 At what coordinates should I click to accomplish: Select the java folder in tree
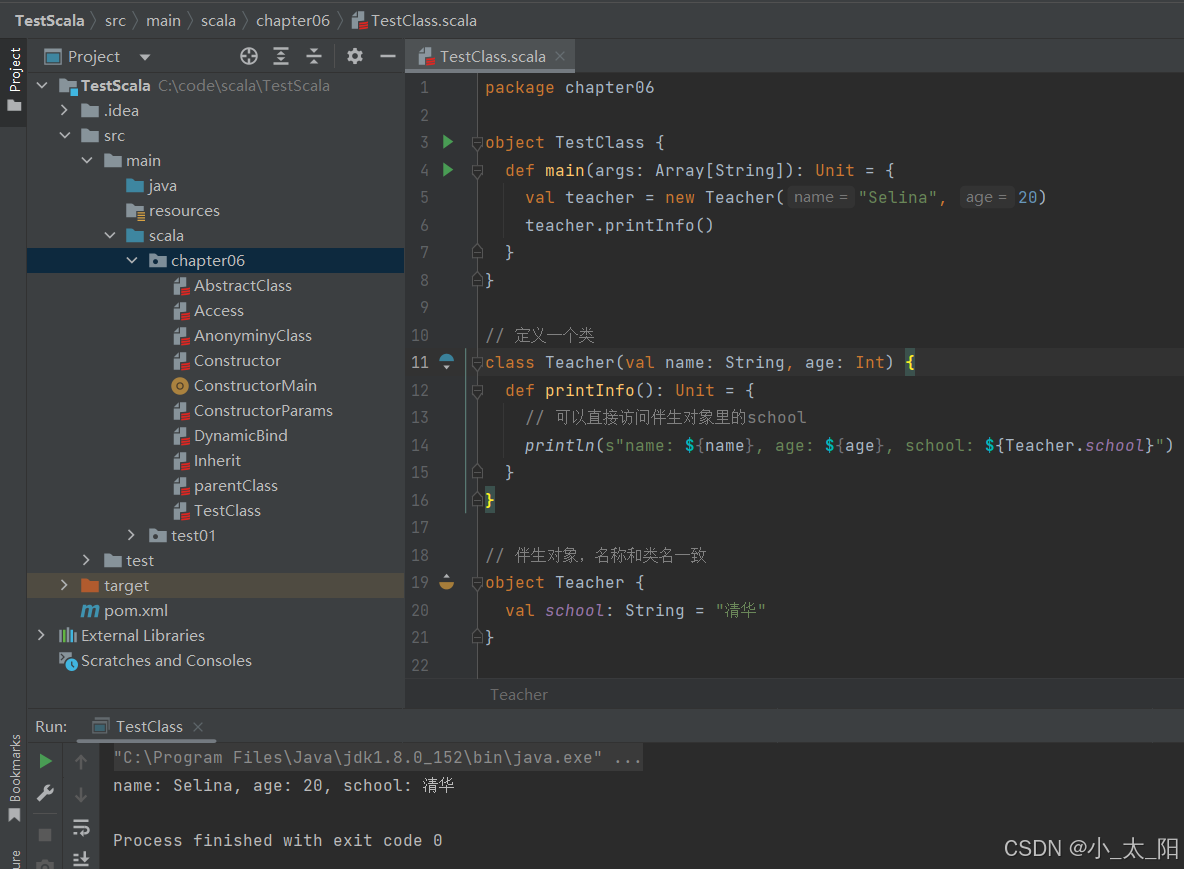pyautogui.click(x=152, y=186)
